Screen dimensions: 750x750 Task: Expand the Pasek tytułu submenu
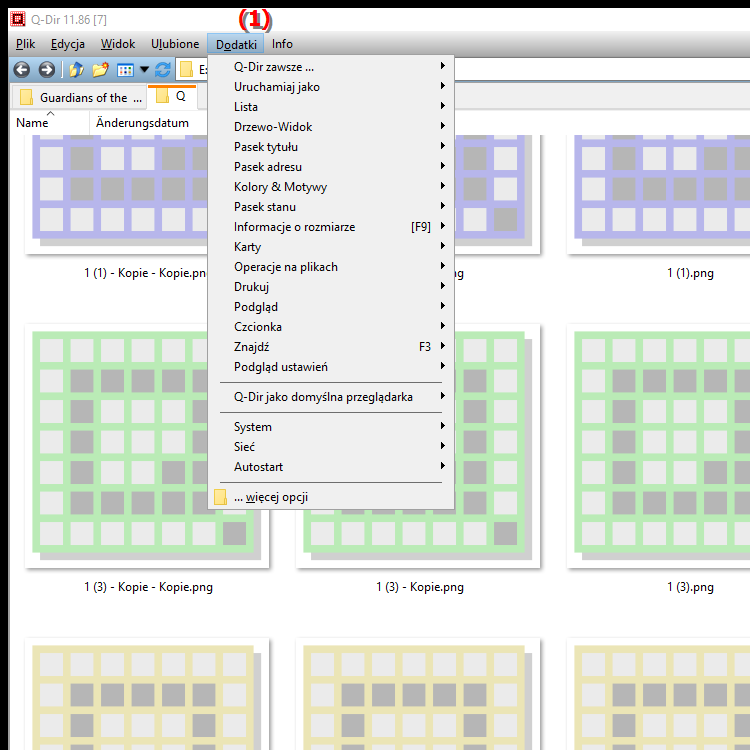coord(331,147)
